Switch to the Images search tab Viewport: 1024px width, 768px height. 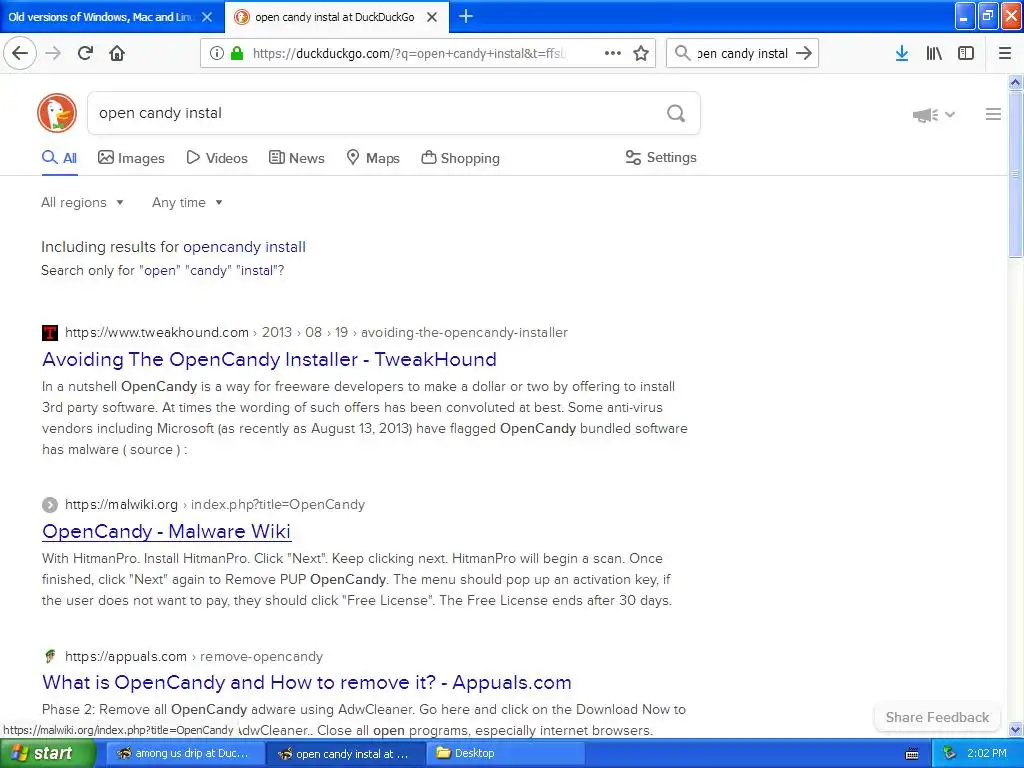click(x=131, y=158)
